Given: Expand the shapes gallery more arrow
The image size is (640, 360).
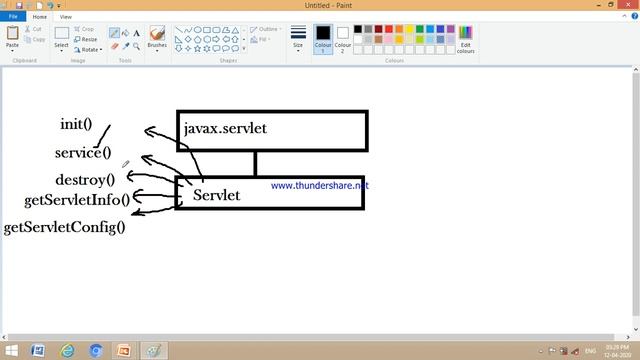Looking at the screenshot, I should pyautogui.click(x=244, y=49).
